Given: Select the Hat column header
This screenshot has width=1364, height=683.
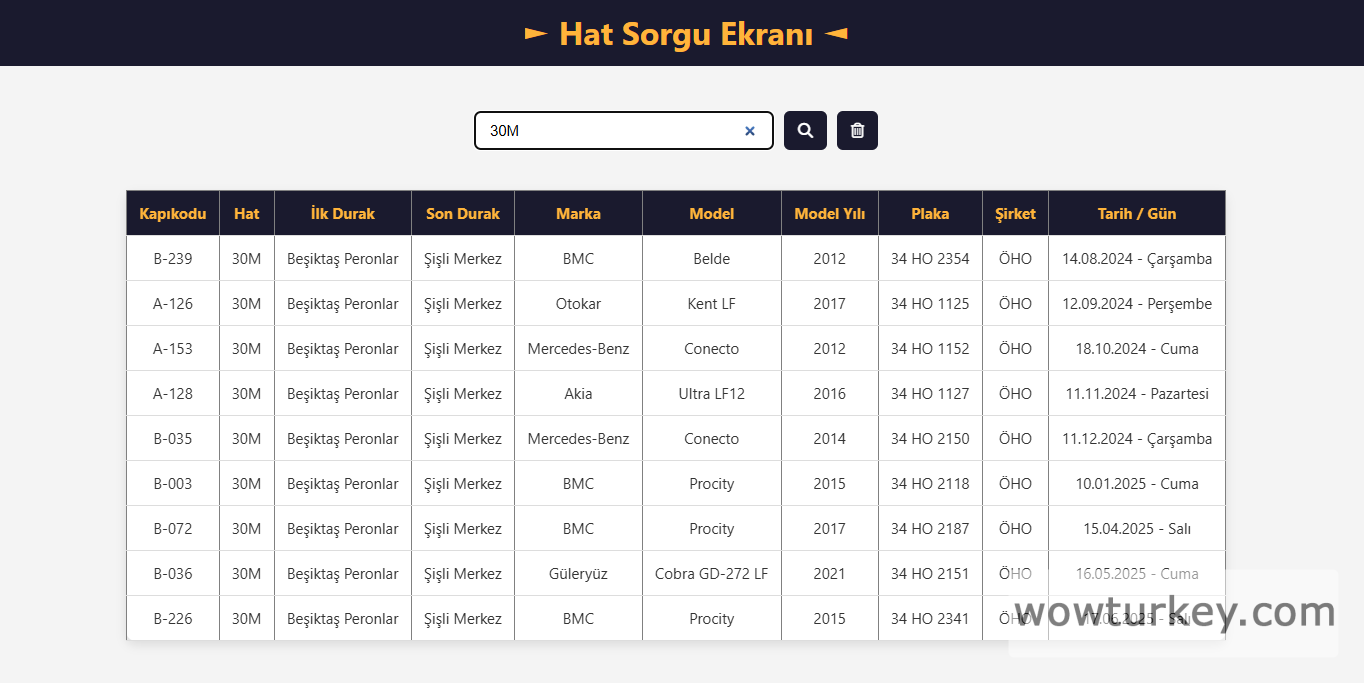Looking at the screenshot, I should (246, 213).
